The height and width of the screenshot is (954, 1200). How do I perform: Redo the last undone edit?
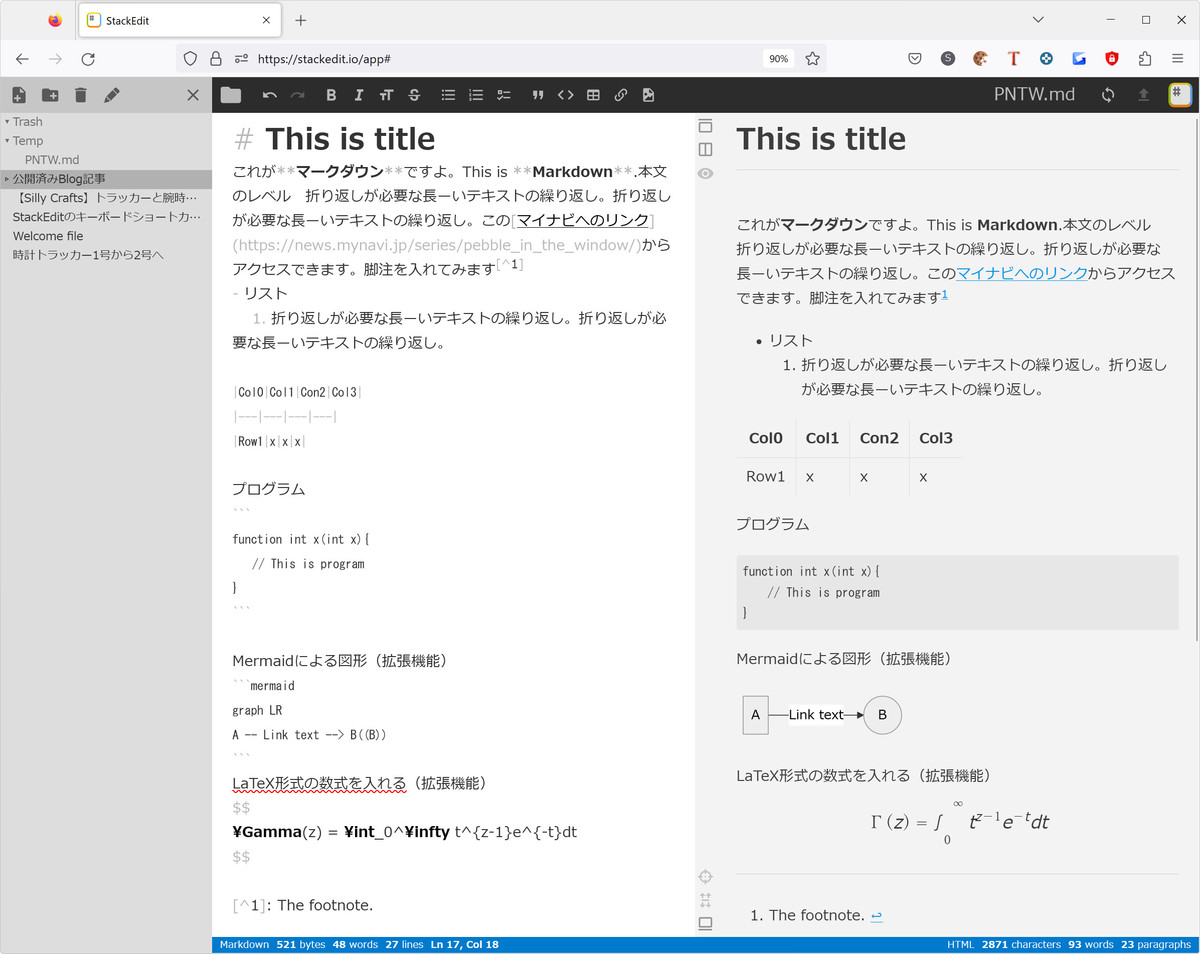click(297, 95)
